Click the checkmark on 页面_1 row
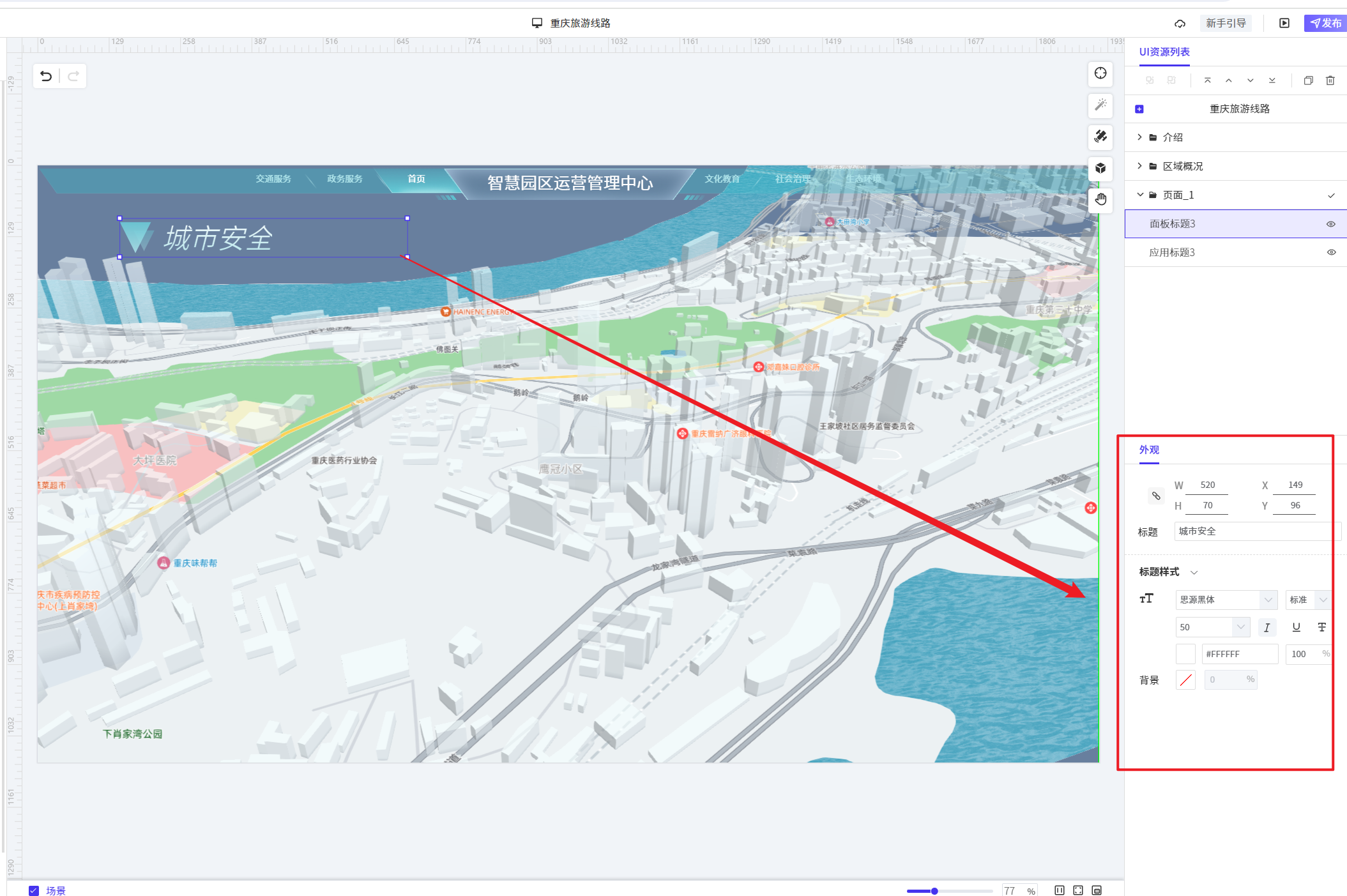 tap(1331, 195)
